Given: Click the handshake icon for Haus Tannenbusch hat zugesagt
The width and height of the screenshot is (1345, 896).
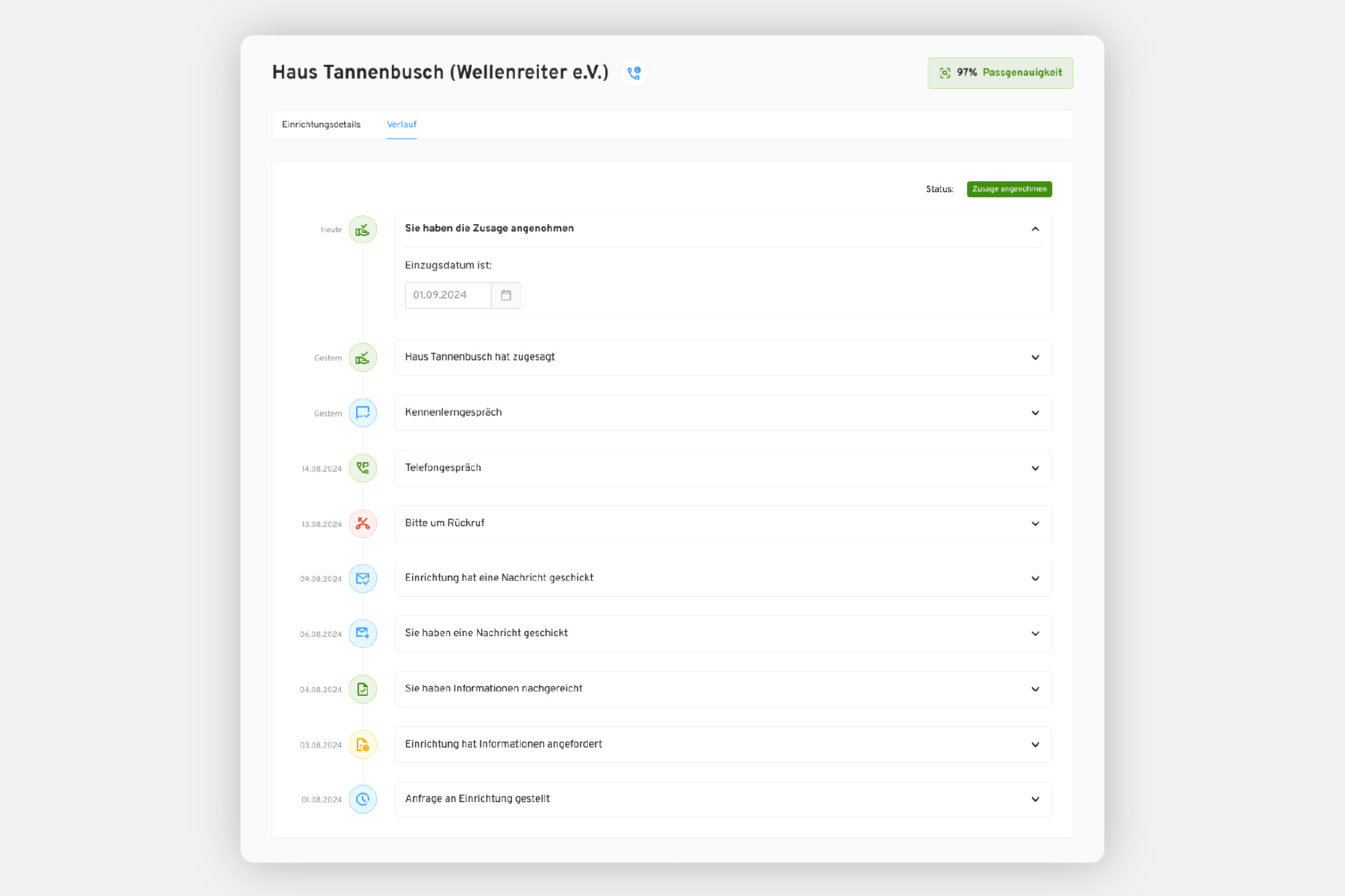Looking at the screenshot, I should 363,358.
